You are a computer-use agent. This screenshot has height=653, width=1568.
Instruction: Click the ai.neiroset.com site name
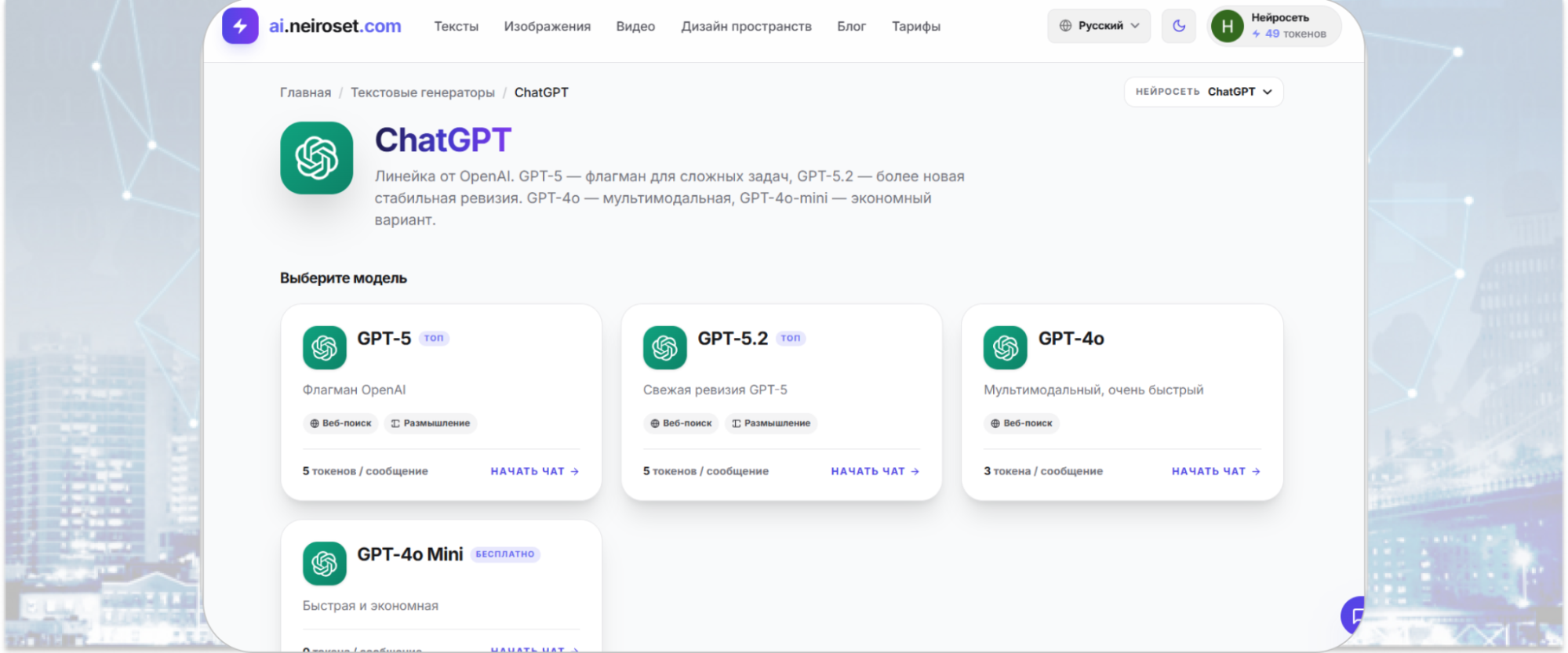pyautogui.click(x=335, y=26)
